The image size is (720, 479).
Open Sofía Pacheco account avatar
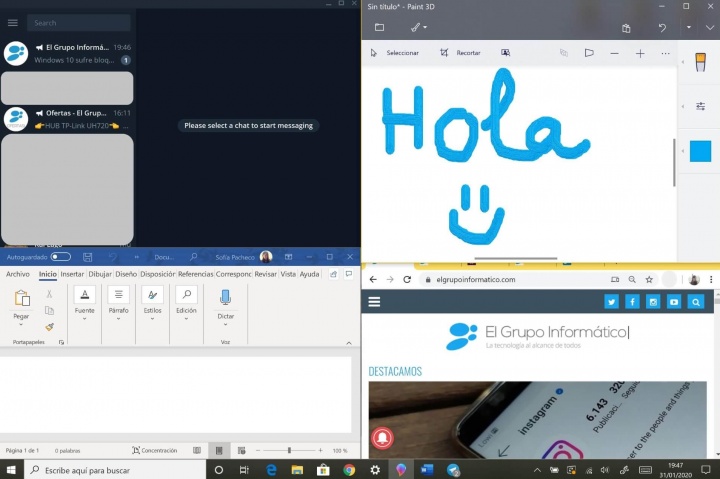[x=266, y=257]
